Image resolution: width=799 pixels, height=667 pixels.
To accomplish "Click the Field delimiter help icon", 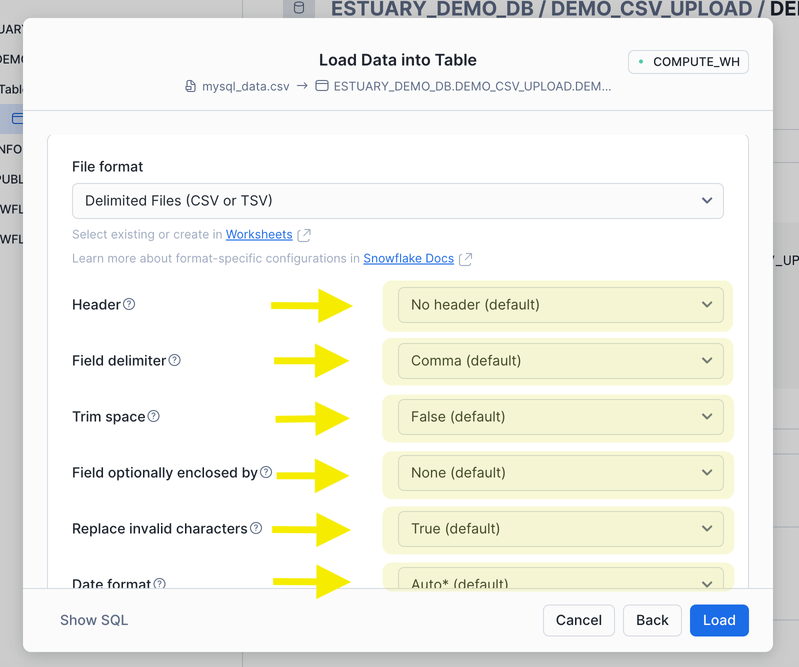I will [175, 360].
